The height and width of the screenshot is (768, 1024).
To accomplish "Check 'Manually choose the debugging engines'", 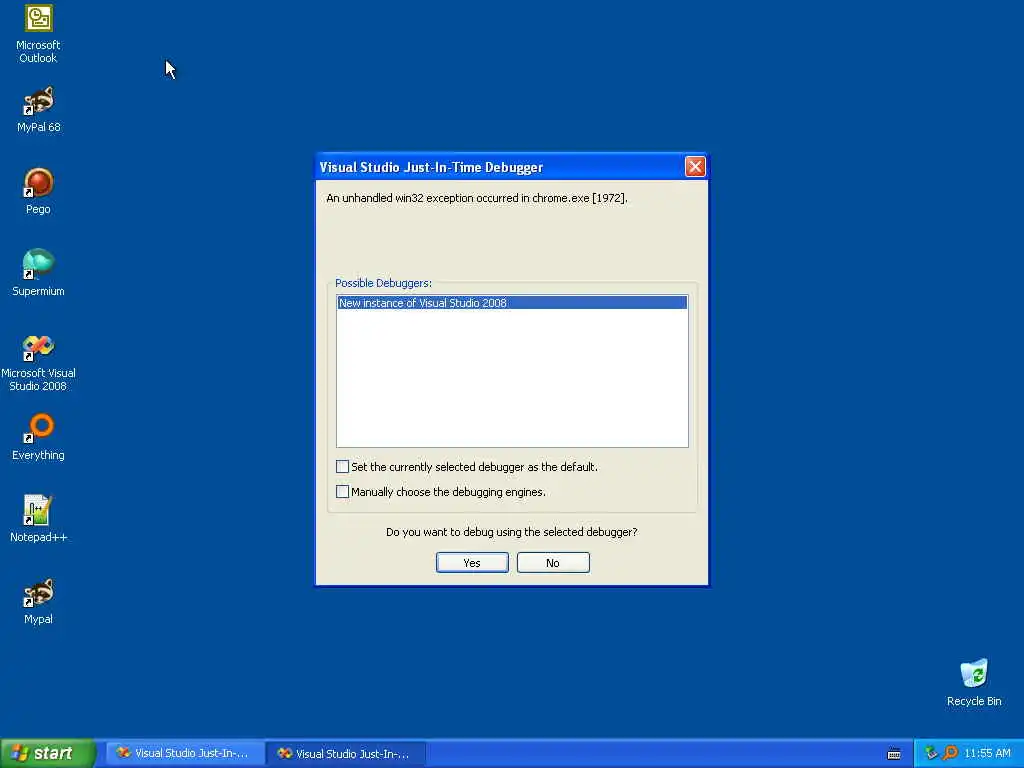I will tap(342, 491).
